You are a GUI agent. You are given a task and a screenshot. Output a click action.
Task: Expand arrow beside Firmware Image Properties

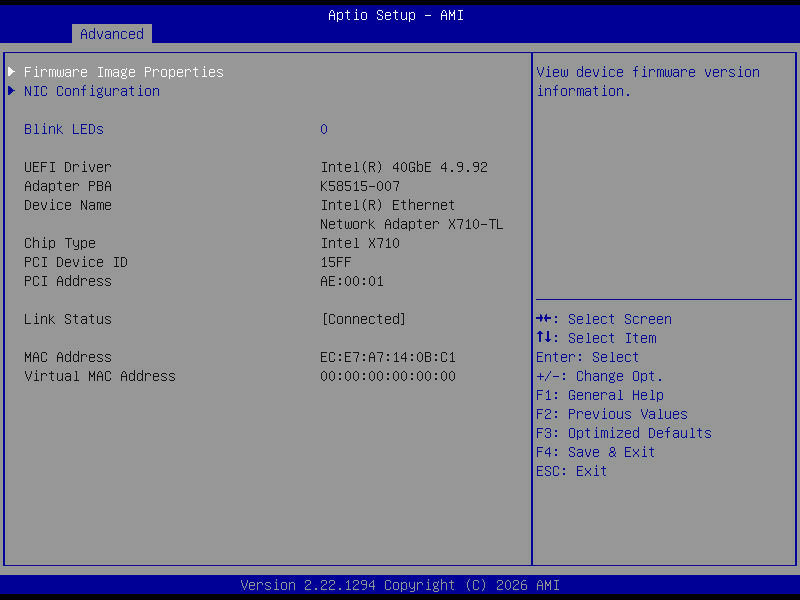coord(12,72)
